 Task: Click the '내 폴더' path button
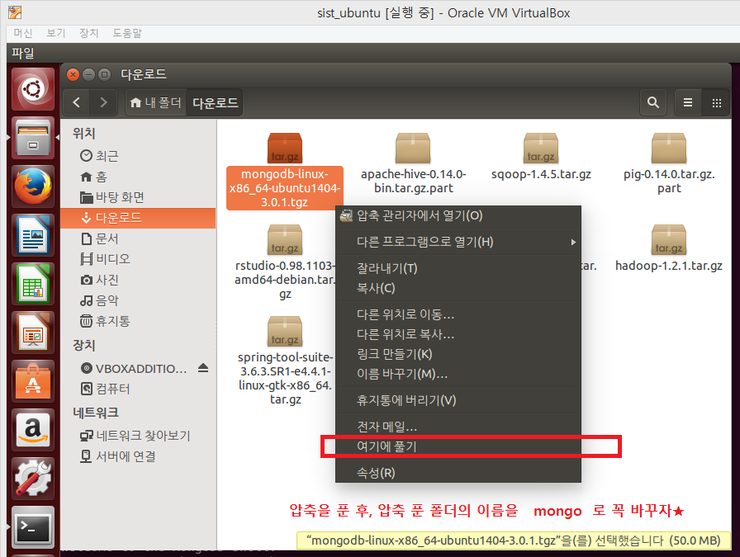coord(156,102)
